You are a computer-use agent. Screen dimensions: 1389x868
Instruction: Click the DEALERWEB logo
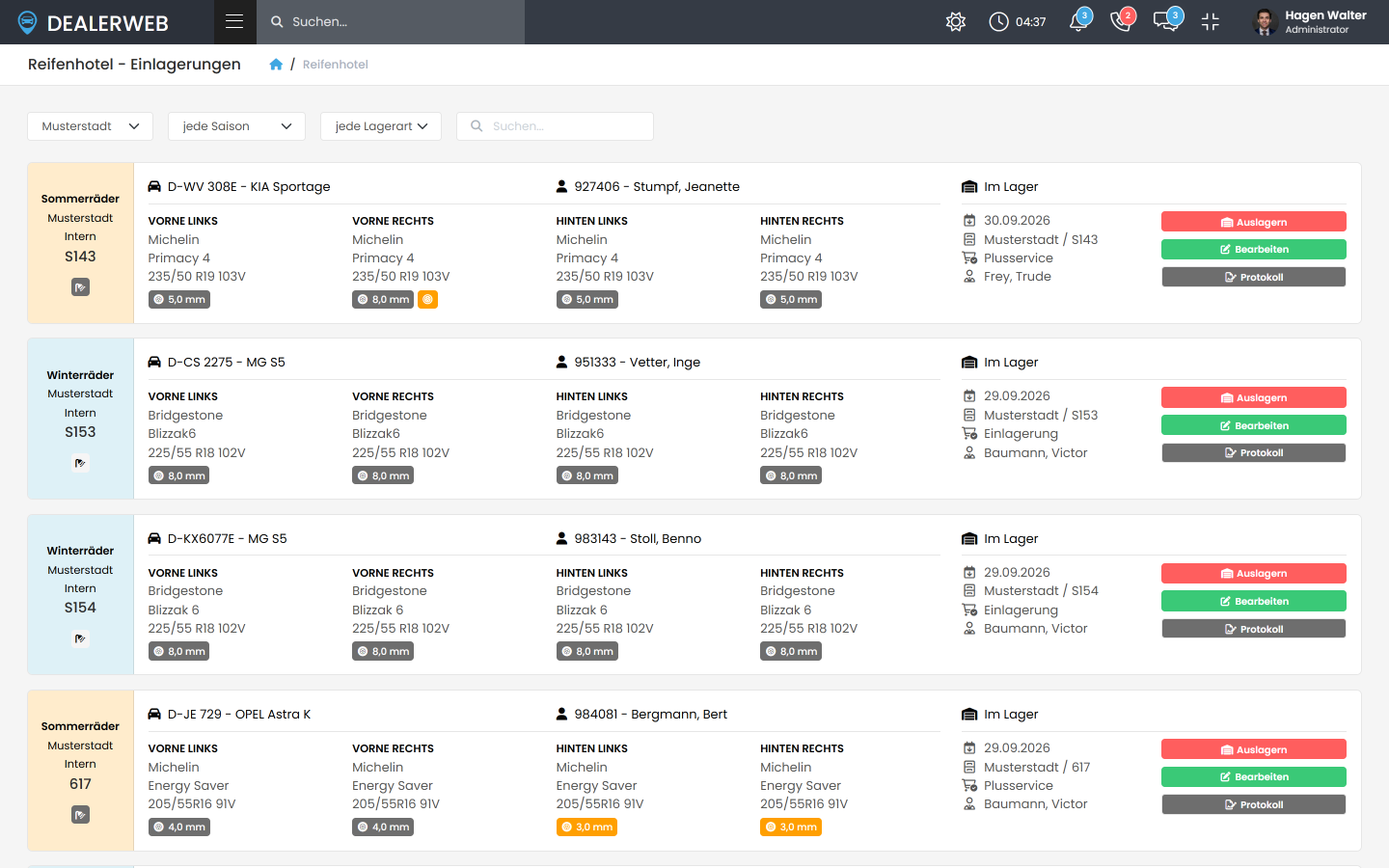pyautogui.click(x=94, y=22)
